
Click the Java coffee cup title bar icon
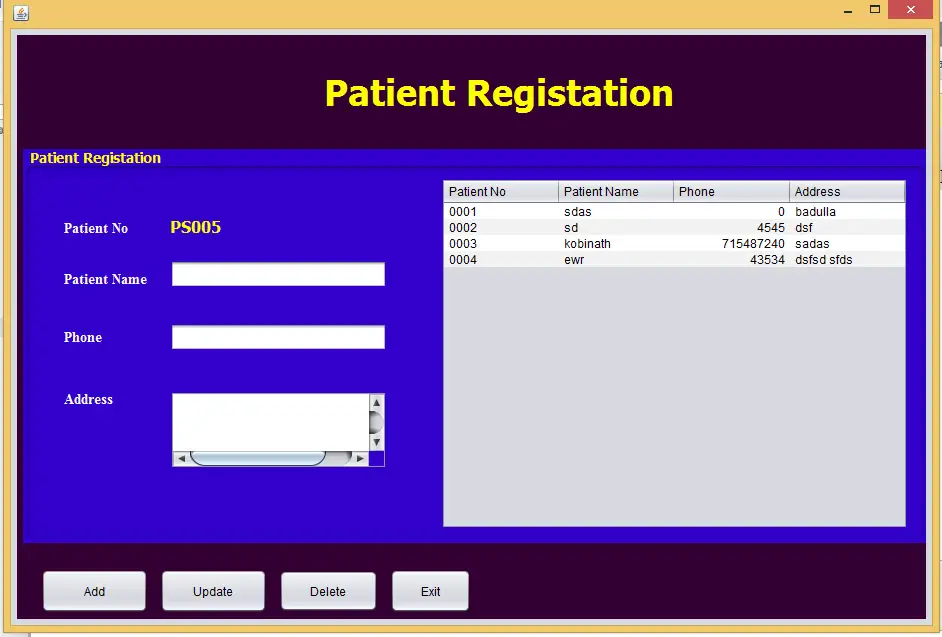[x=21, y=13]
